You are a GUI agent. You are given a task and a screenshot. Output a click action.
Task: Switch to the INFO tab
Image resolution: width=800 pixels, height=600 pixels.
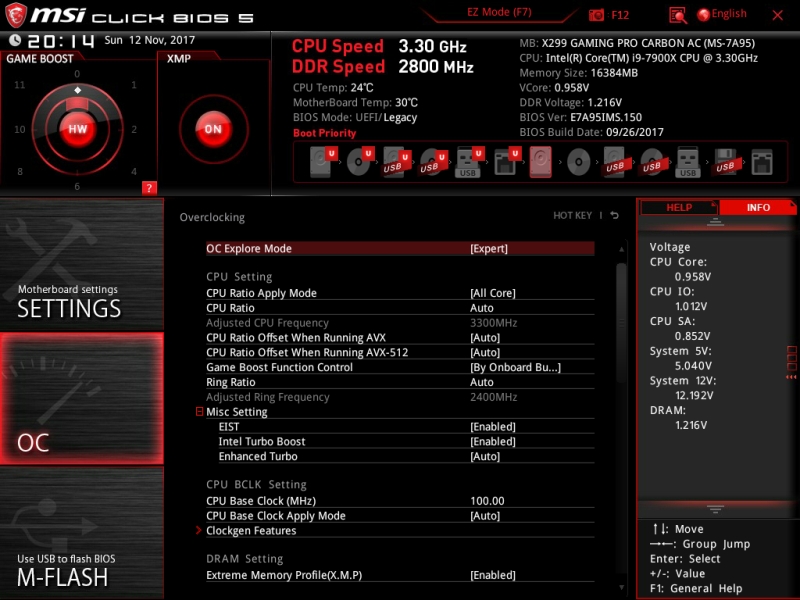[758, 208]
